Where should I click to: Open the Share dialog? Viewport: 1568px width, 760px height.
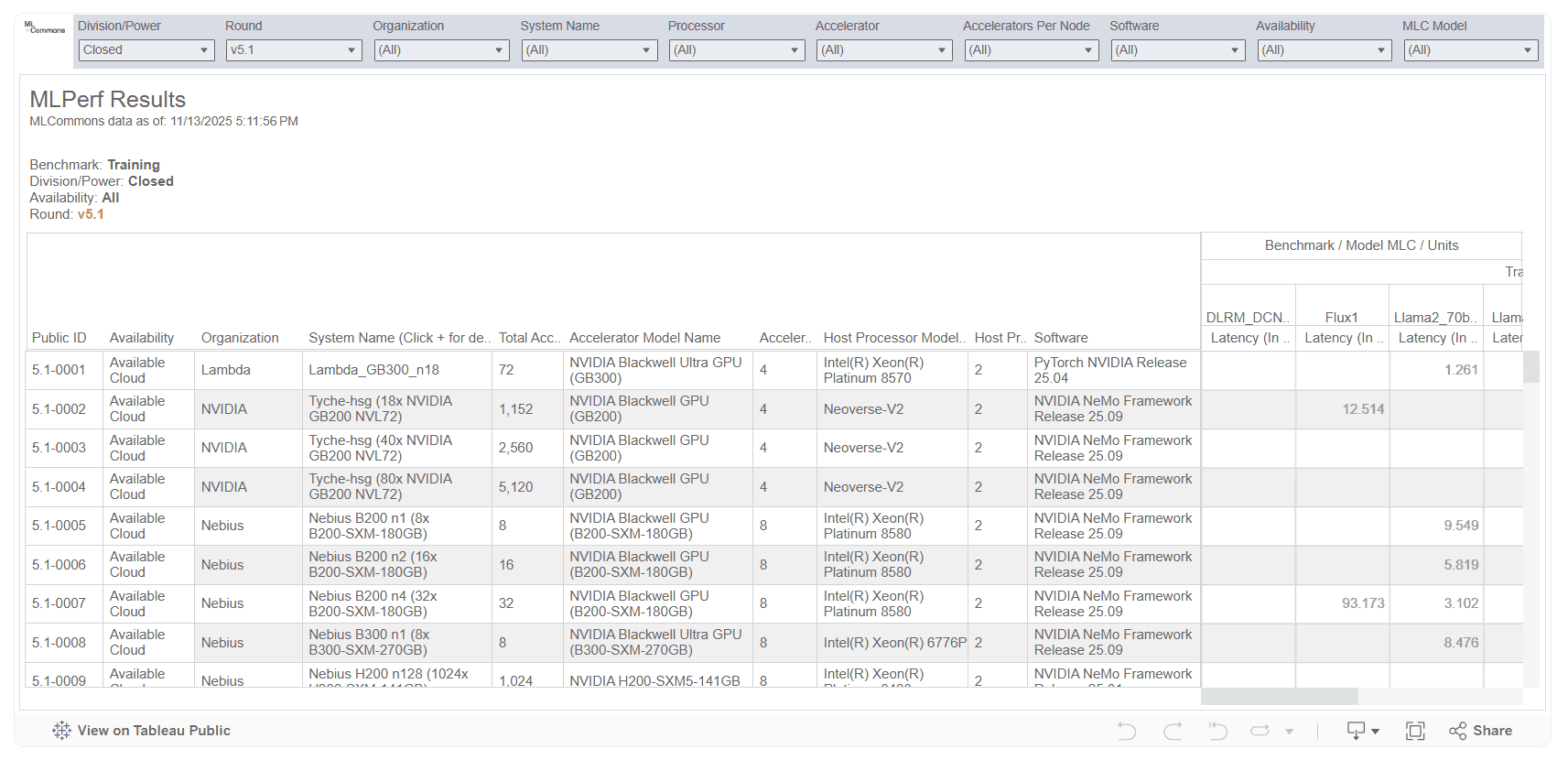[x=1480, y=731]
